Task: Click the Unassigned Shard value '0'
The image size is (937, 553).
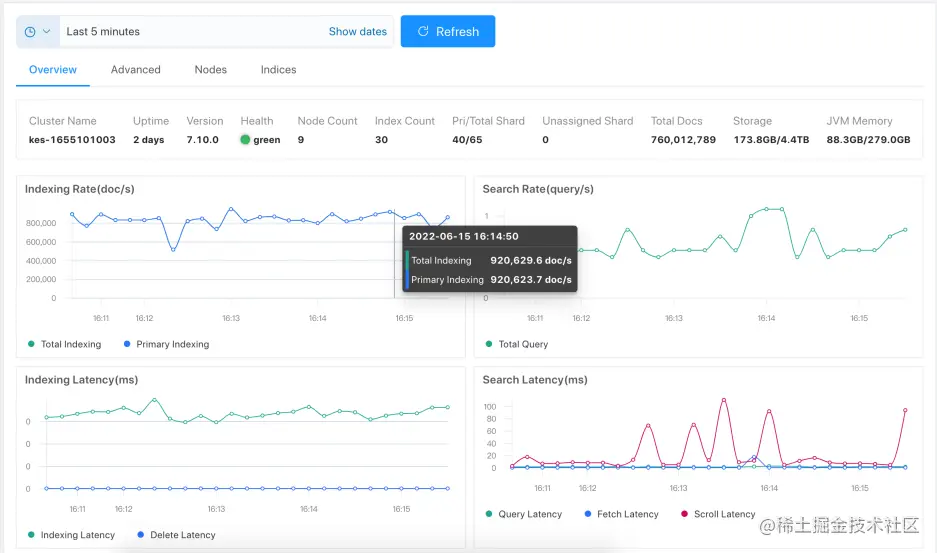Action: tap(545, 140)
